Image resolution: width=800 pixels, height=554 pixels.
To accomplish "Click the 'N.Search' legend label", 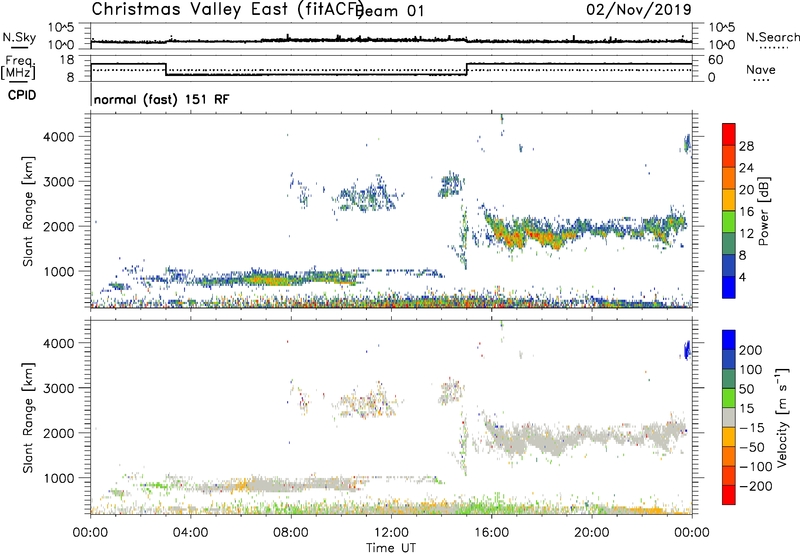I will pyautogui.click(x=772, y=37).
